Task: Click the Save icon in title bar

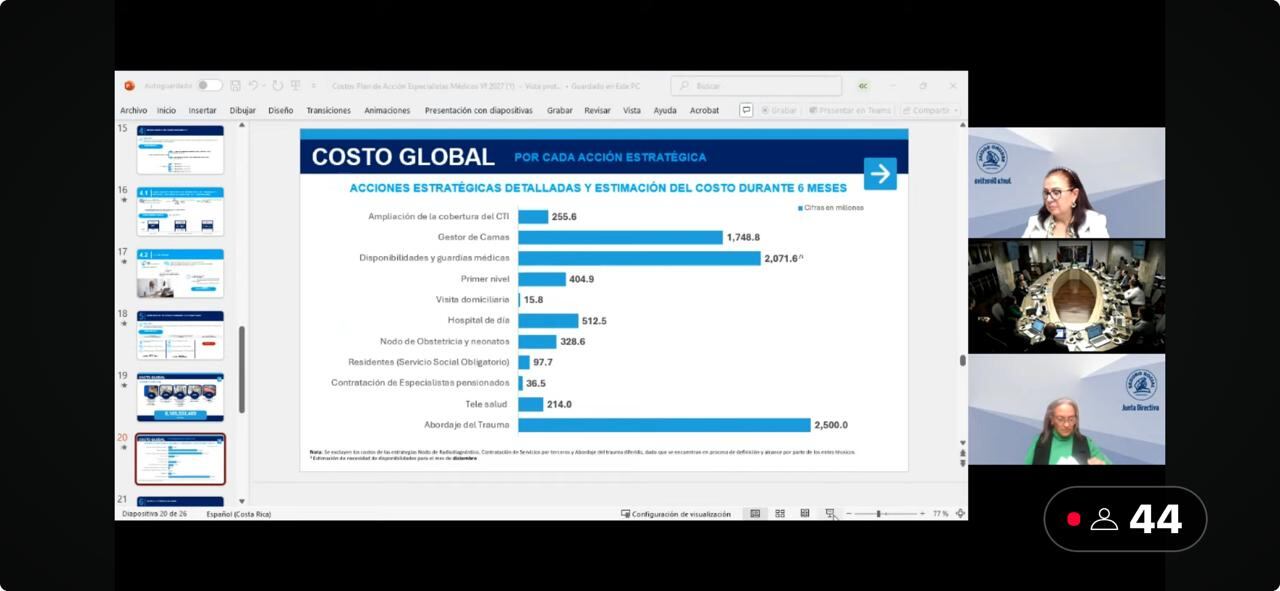Action: pyautogui.click(x=235, y=86)
